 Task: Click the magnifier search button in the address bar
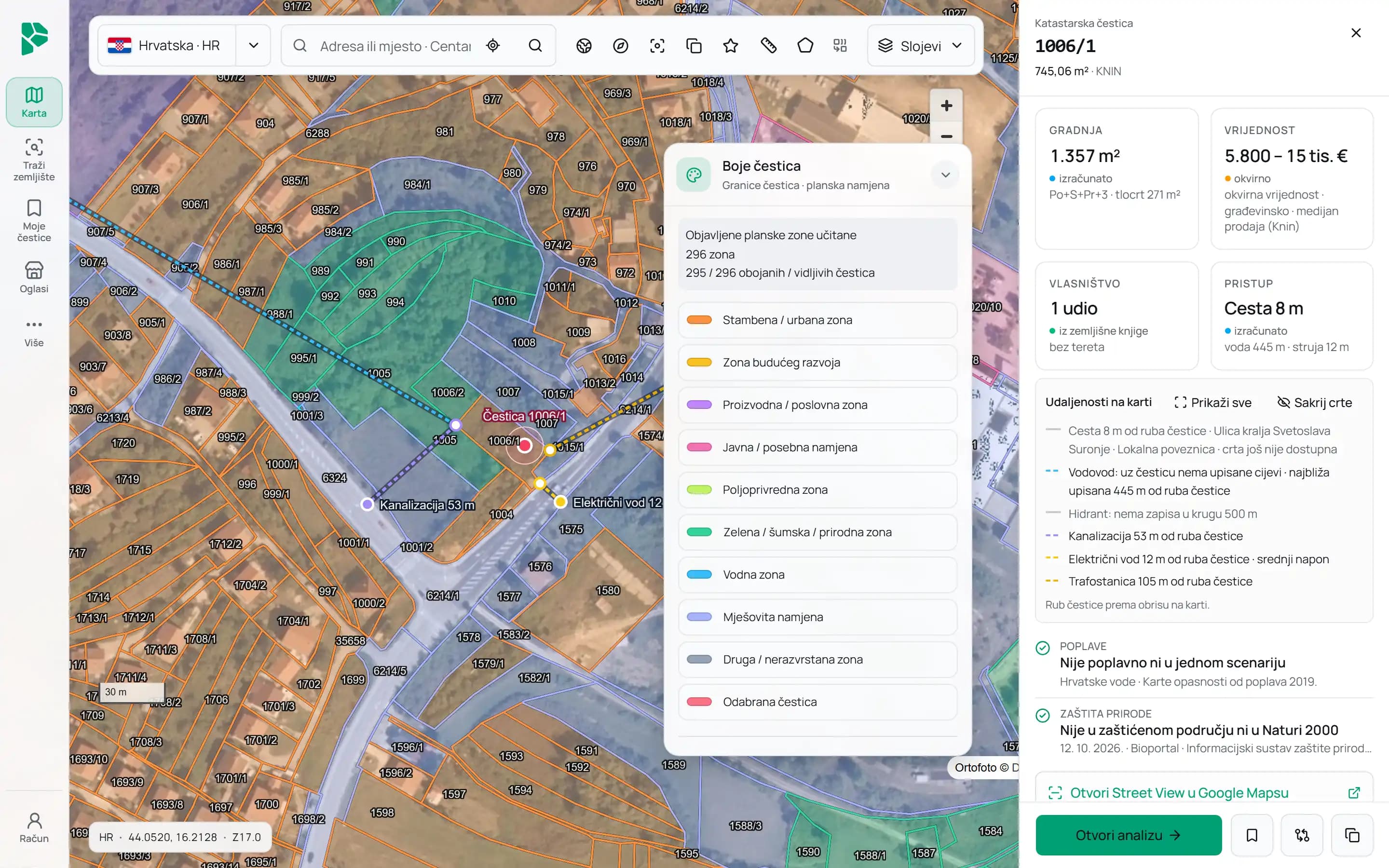(x=535, y=45)
